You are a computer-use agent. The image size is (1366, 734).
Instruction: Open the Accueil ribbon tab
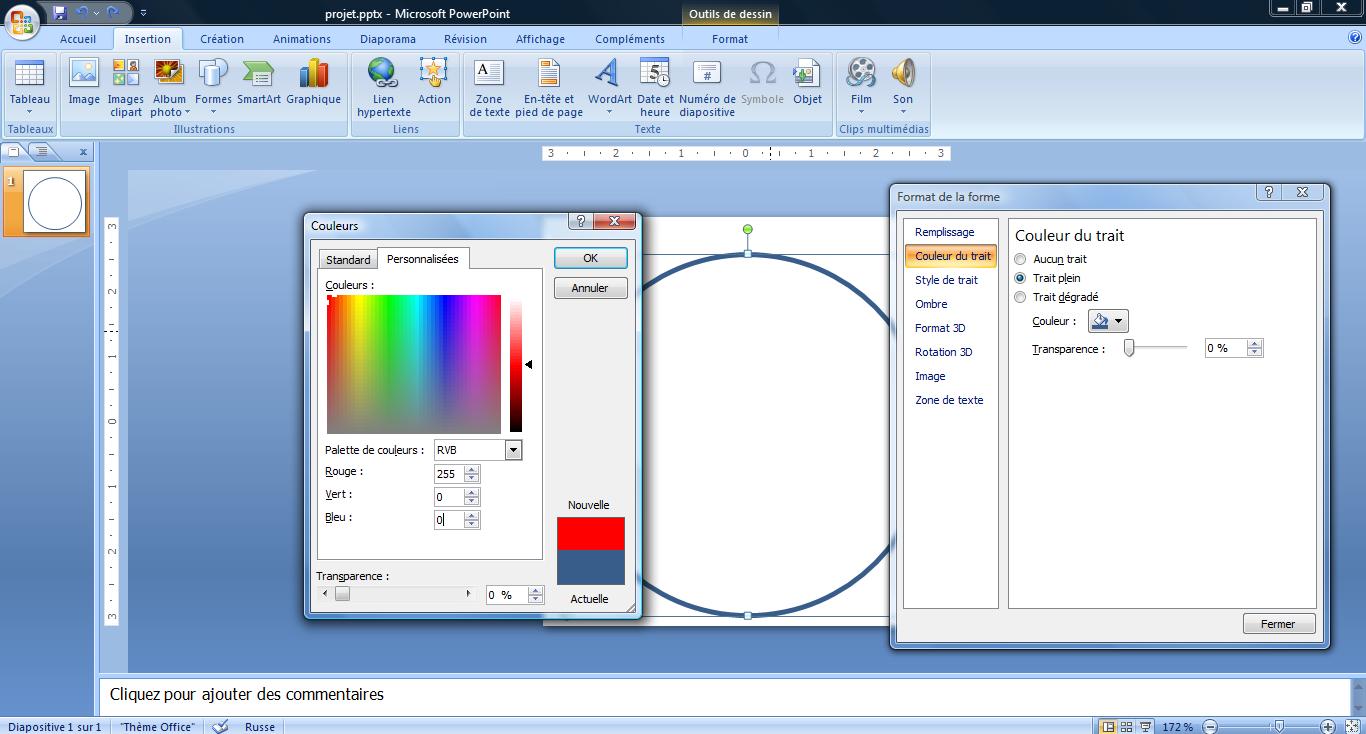click(x=78, y=39)
